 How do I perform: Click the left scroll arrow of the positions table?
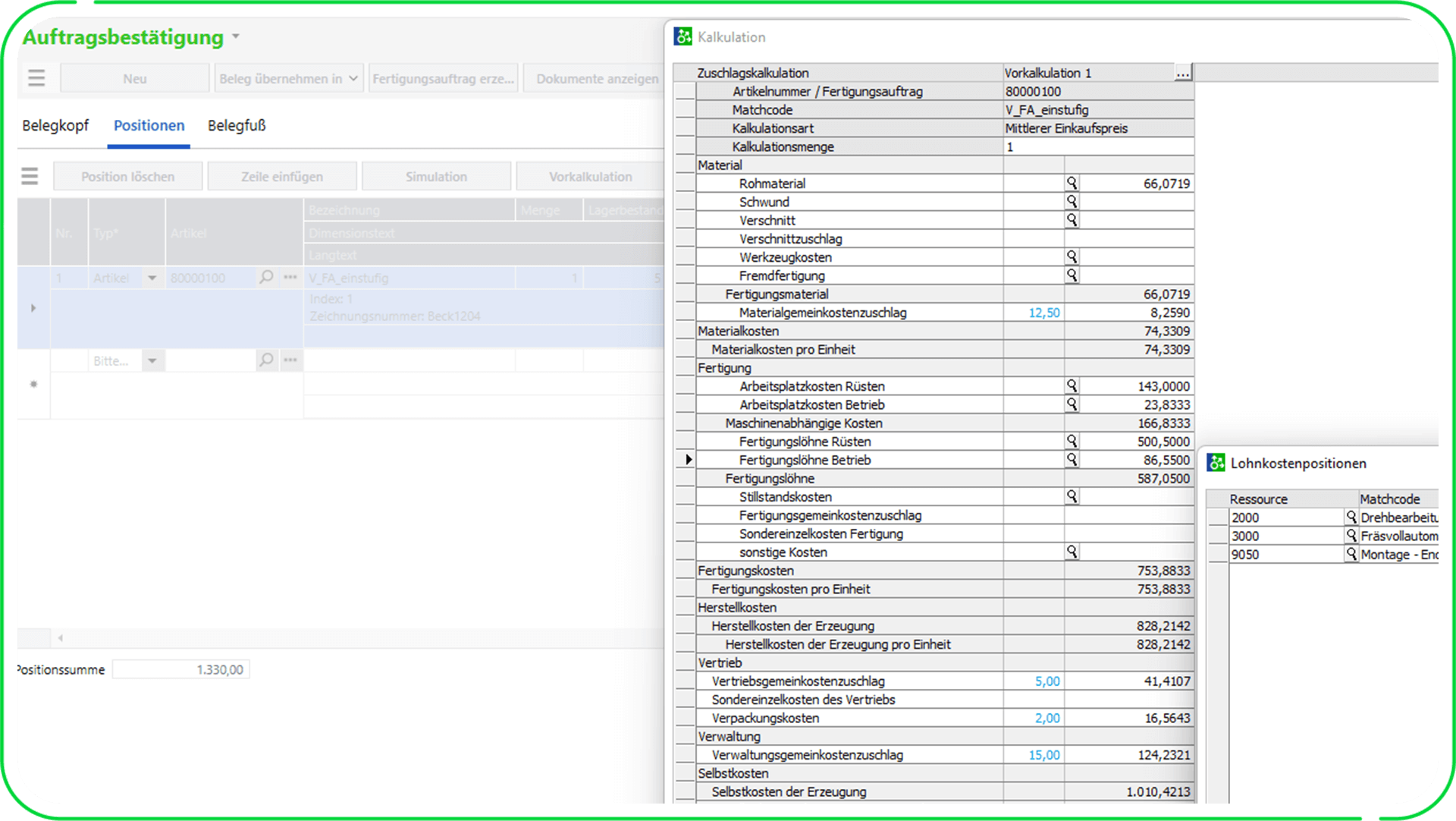point(60,637)
